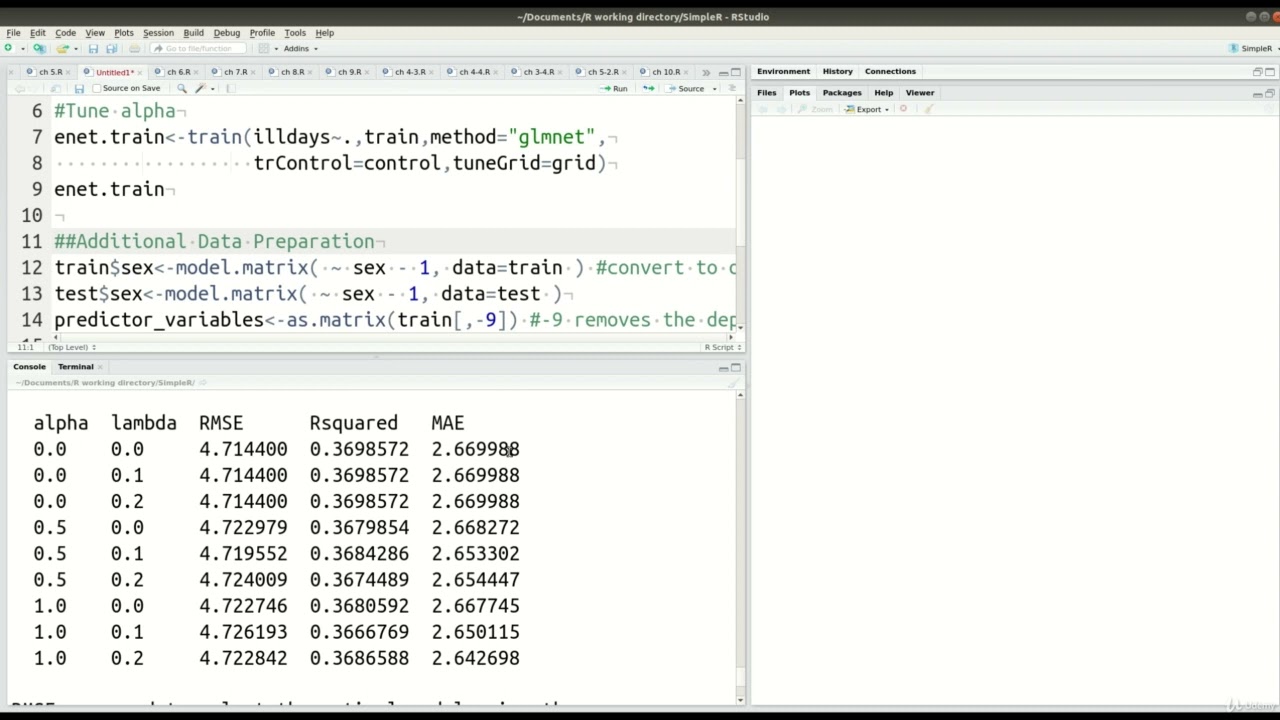Image resolution: width=1280 pixels, height=720 pixels.
Task: Open the SimpleR project menu
Action: (x=1256, y=48)
